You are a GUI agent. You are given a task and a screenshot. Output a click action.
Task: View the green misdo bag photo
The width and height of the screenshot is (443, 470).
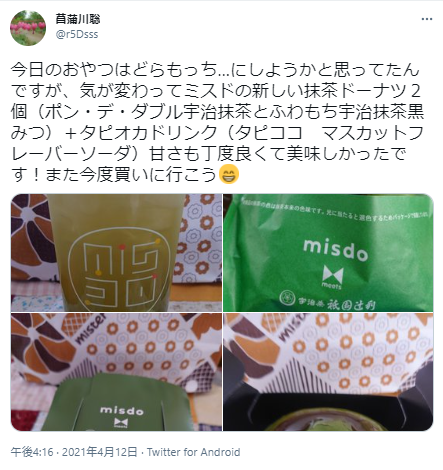(328, 253)
